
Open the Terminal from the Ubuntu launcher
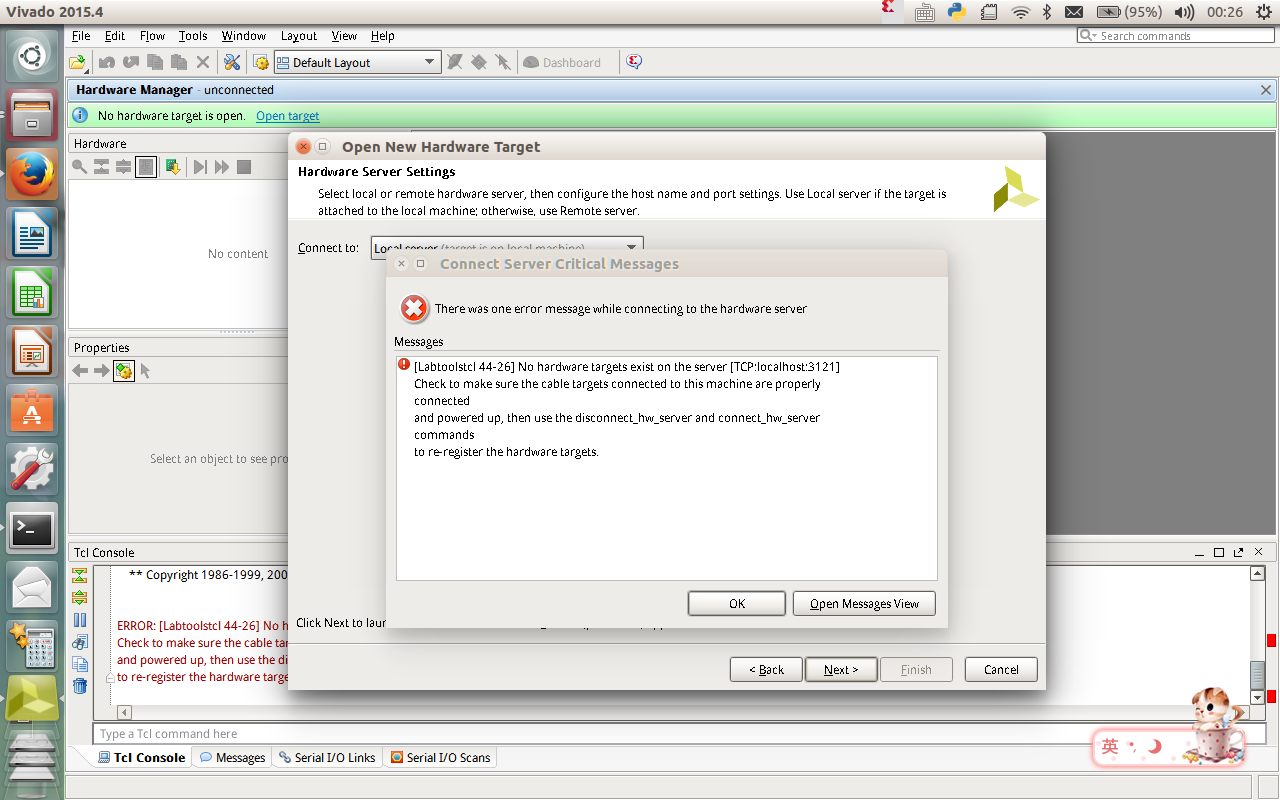coord(32,529)
